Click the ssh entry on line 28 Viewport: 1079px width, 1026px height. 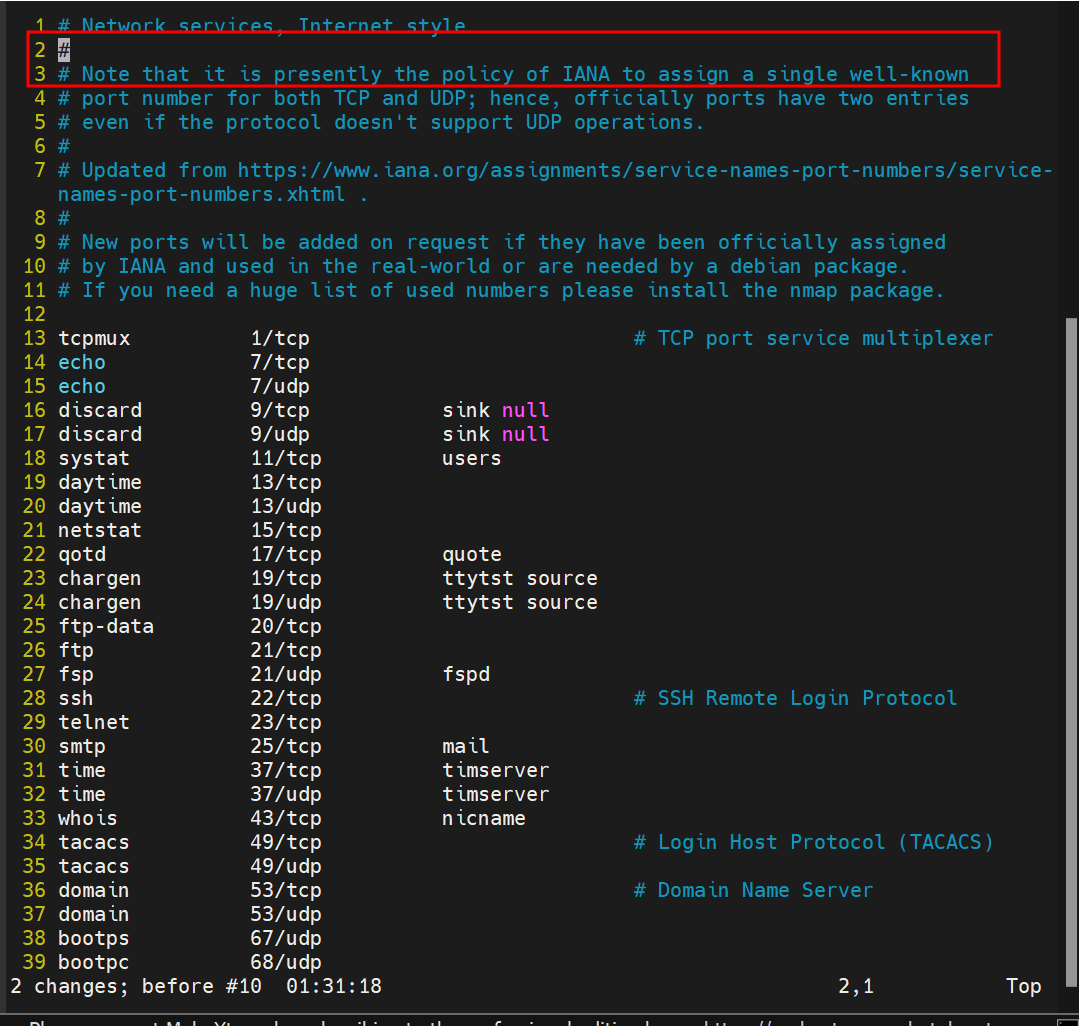point(75,698)
